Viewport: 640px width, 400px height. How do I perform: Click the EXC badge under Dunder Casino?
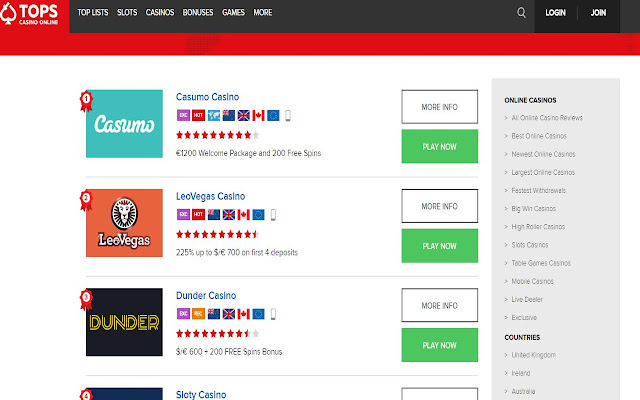[x=183, y=314]
